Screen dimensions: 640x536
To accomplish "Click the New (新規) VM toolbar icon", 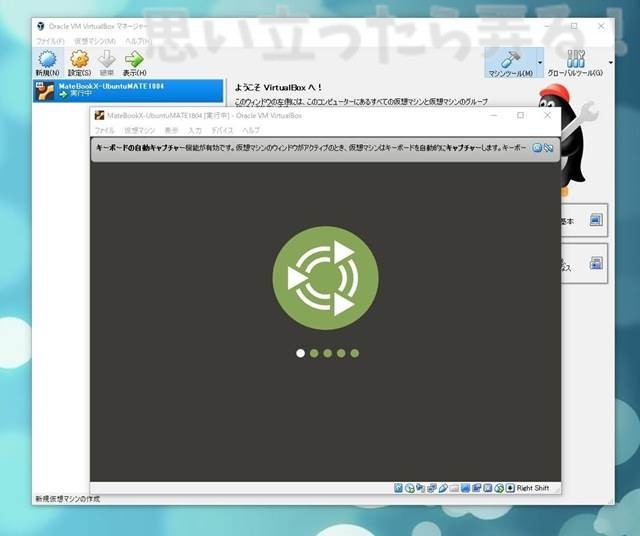I will click(48, 59).
